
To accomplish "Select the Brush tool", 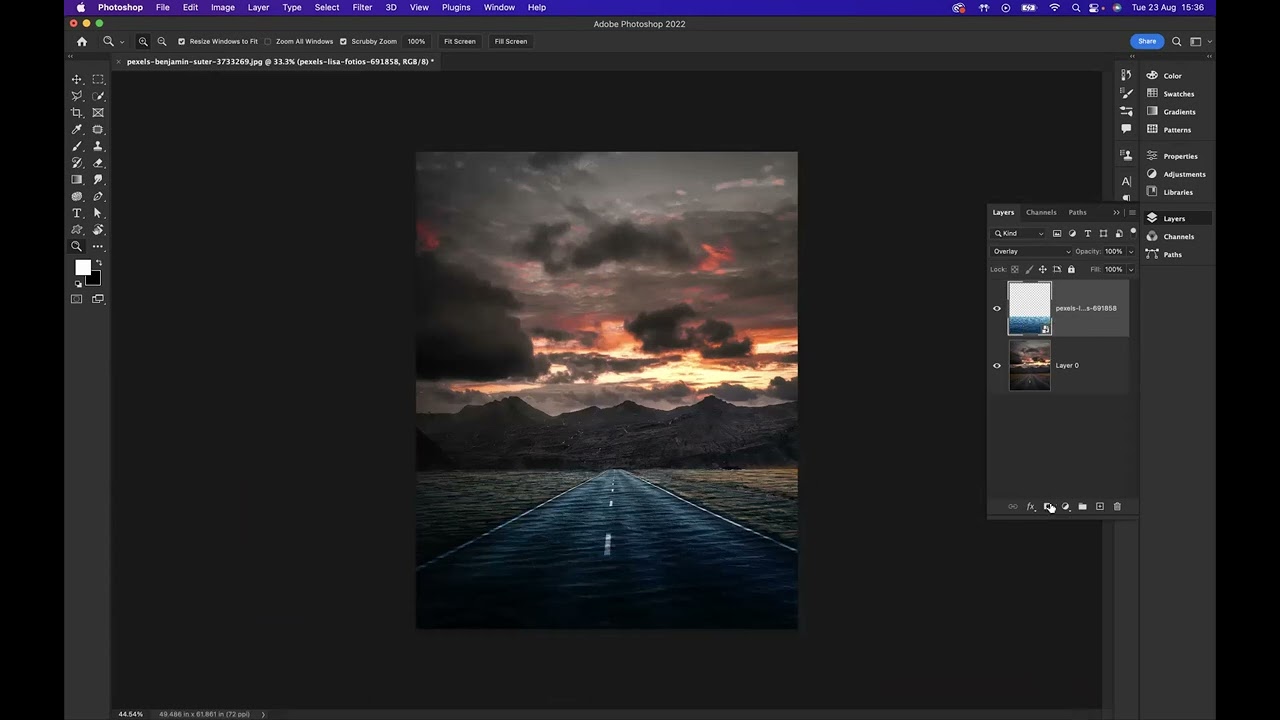I will tap(76, 146).
